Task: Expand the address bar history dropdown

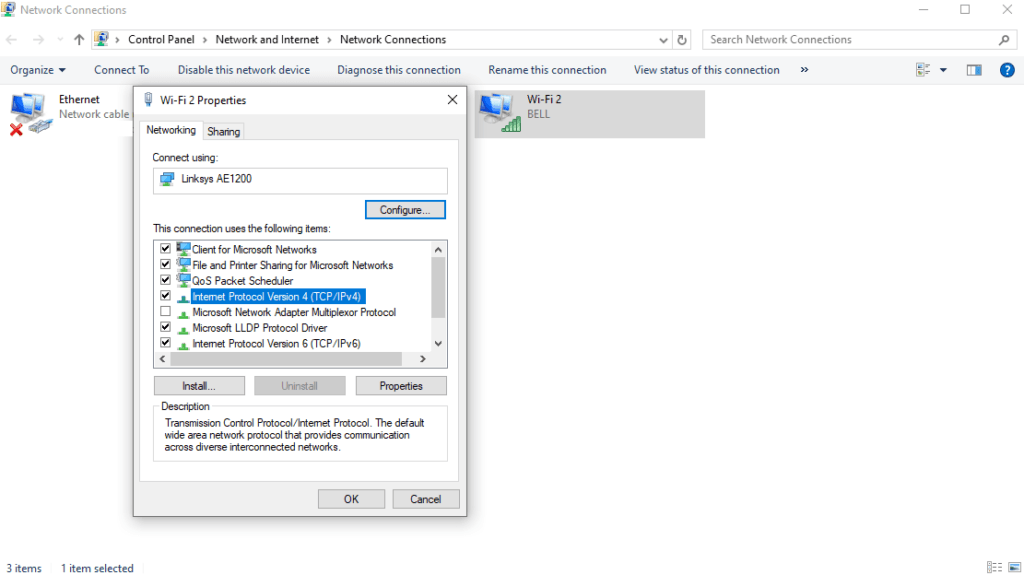Action: (664, 40)
